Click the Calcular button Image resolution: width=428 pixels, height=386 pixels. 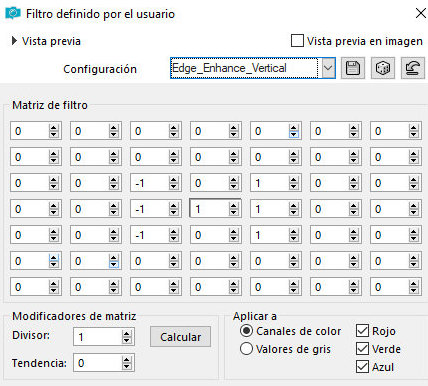coord(180,337)
